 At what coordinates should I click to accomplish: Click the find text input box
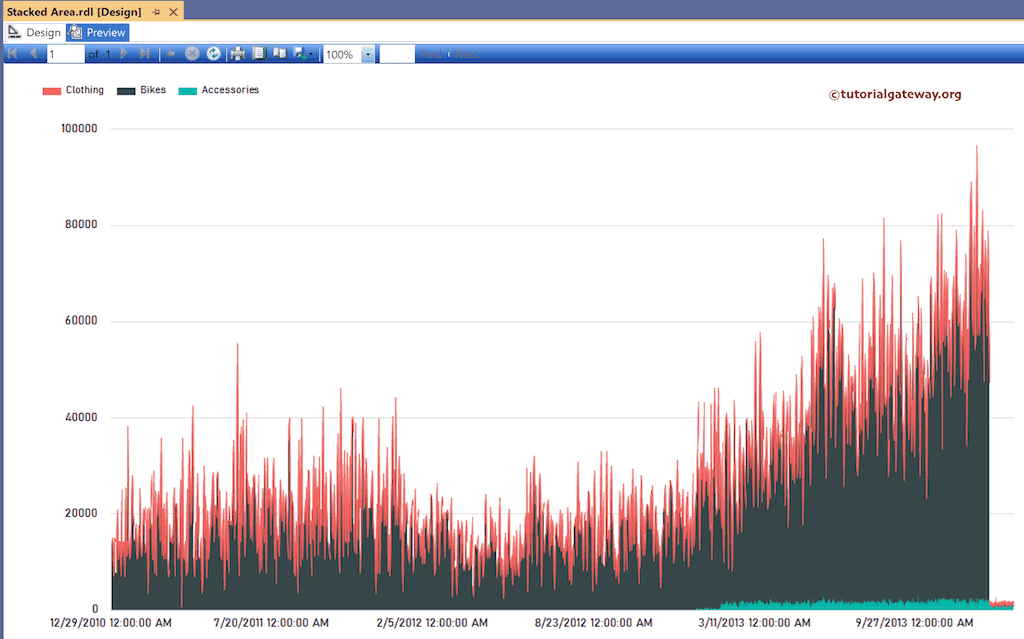(397, 54)
